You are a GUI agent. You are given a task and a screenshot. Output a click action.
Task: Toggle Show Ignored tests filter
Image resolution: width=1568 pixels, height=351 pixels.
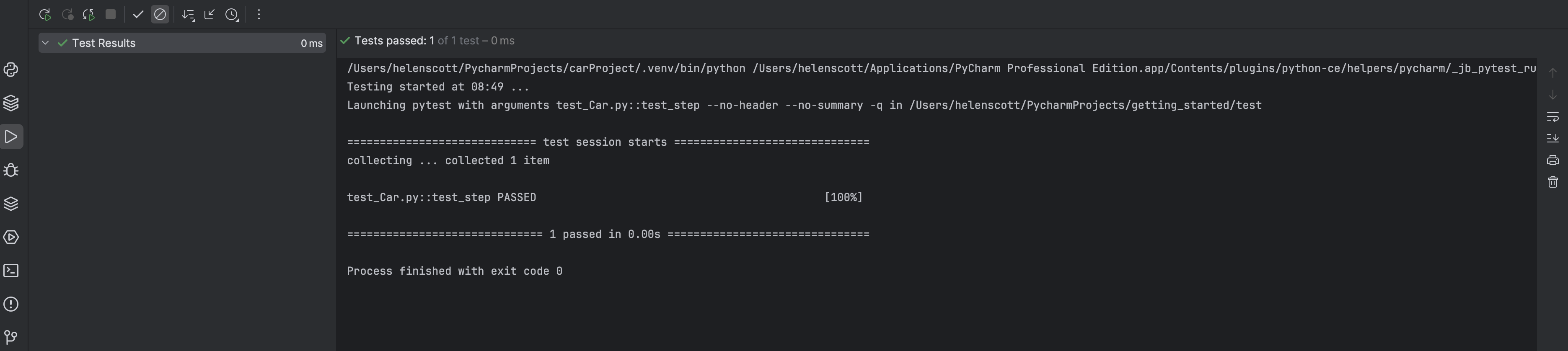(x=160, y=15)
